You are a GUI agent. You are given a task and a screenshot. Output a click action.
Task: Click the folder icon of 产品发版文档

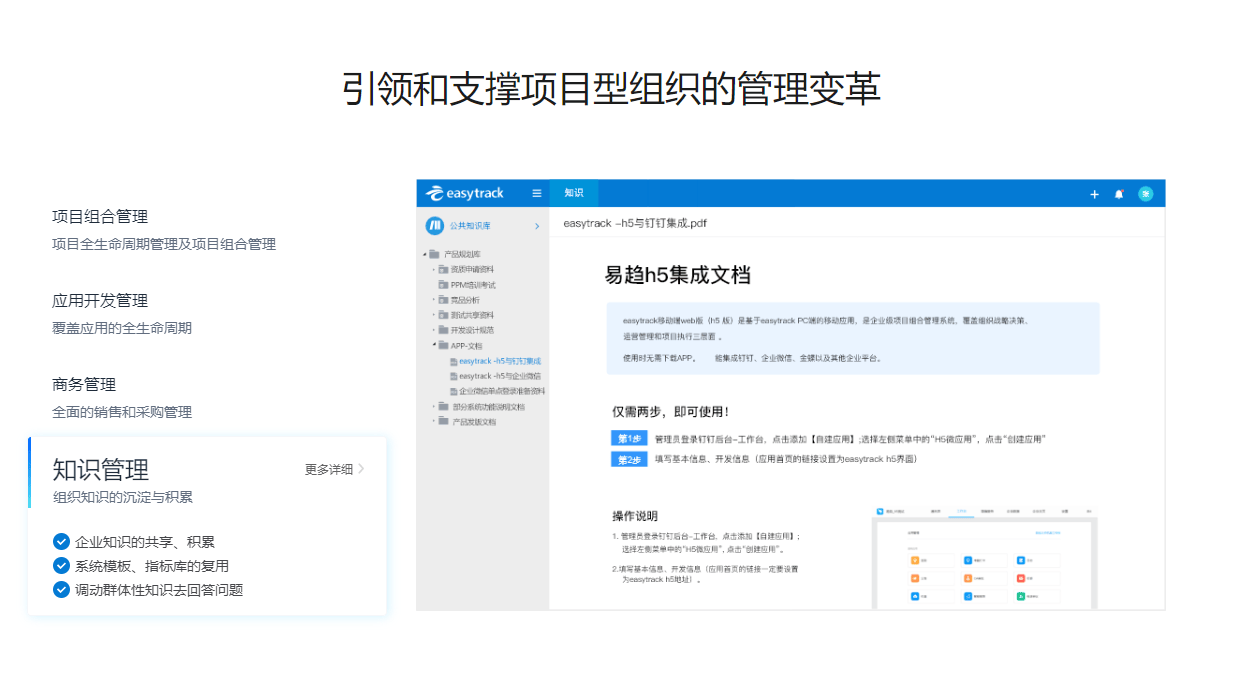(444, 422)
